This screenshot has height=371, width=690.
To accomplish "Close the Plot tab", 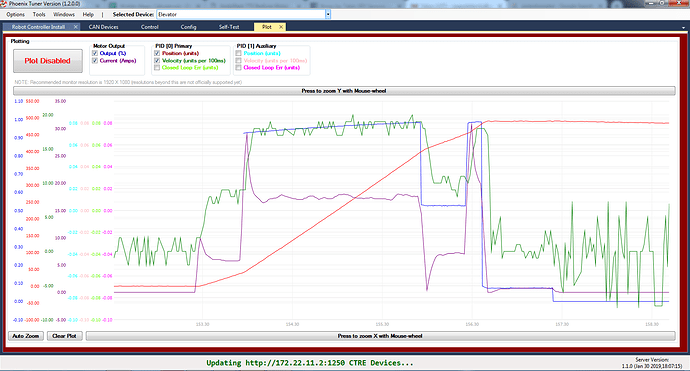I will (281, 27).
